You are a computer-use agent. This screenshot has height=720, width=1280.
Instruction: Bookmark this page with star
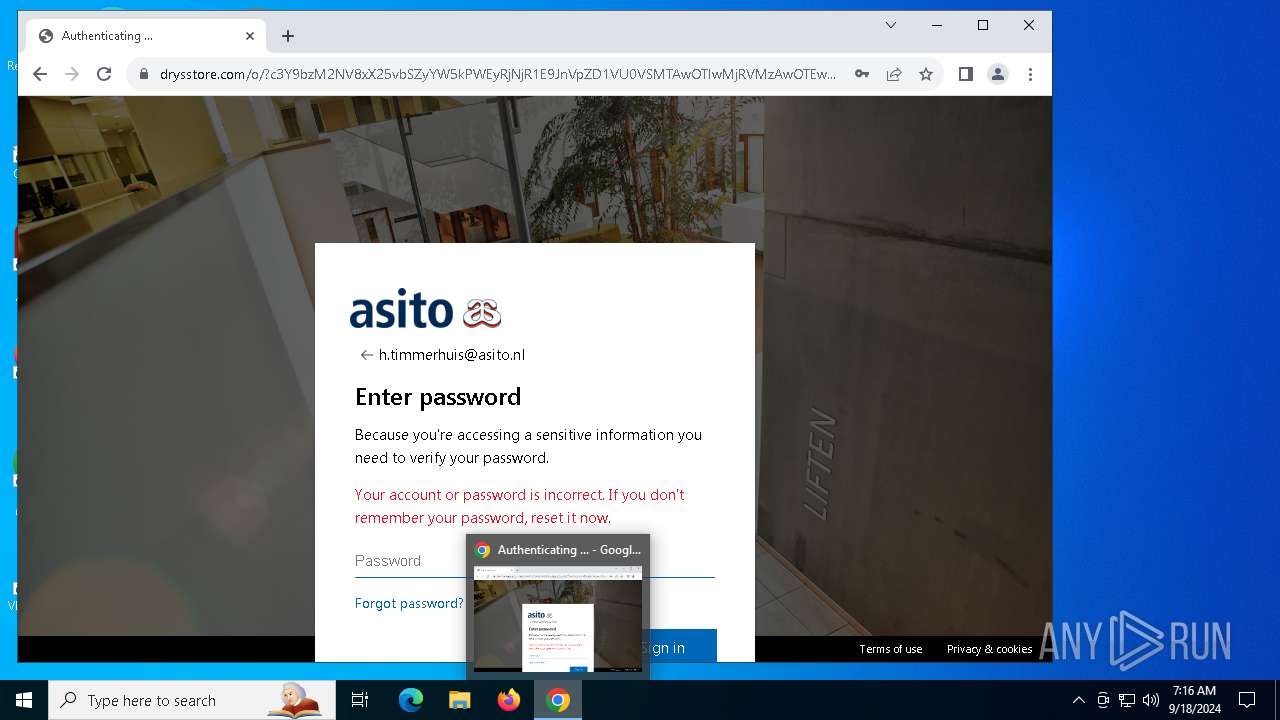[926, 74]
